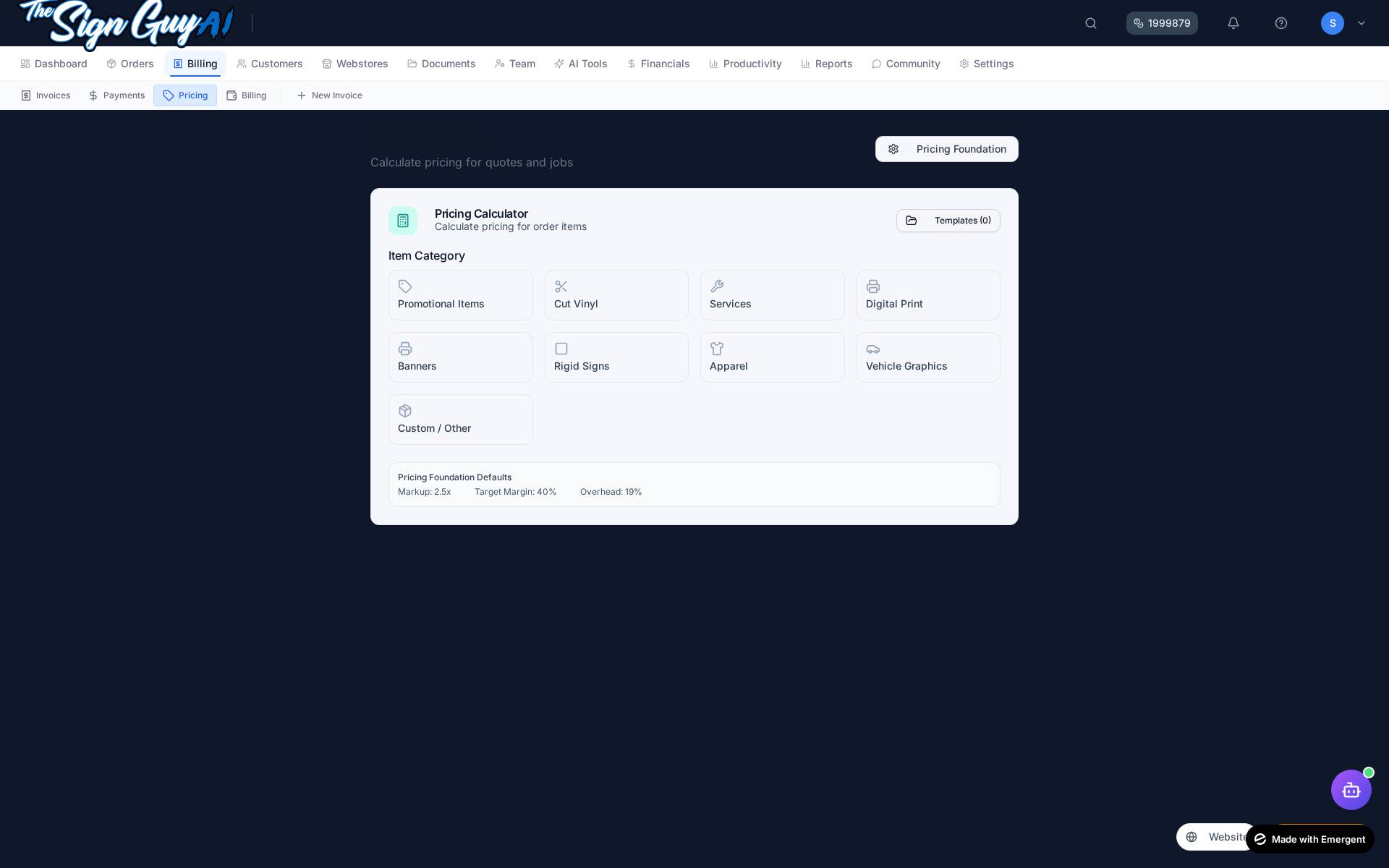The image size is (1389, 868).
Task: Select the Banners category card
Action: 461,357
